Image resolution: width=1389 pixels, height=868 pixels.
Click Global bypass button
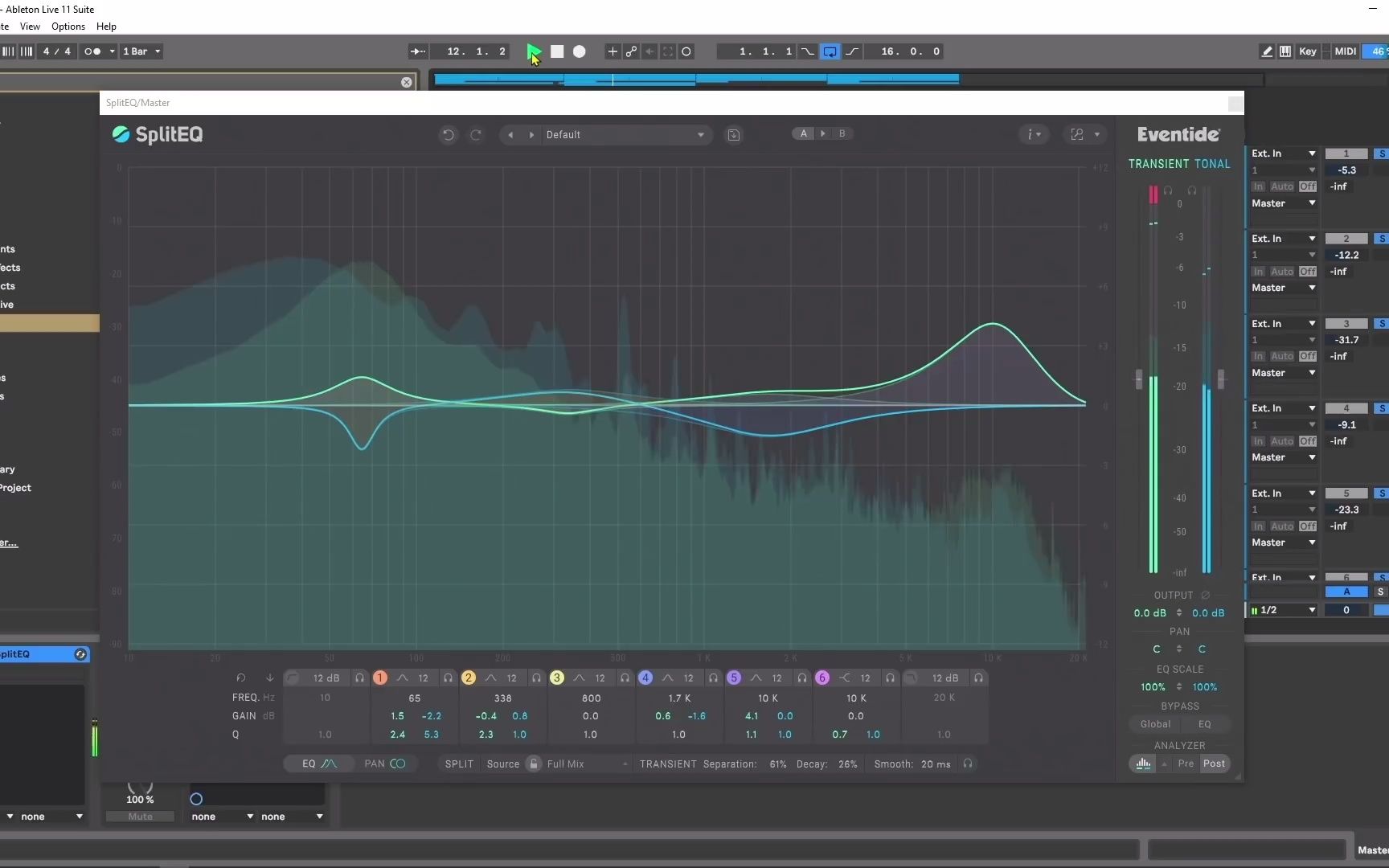1155,725
